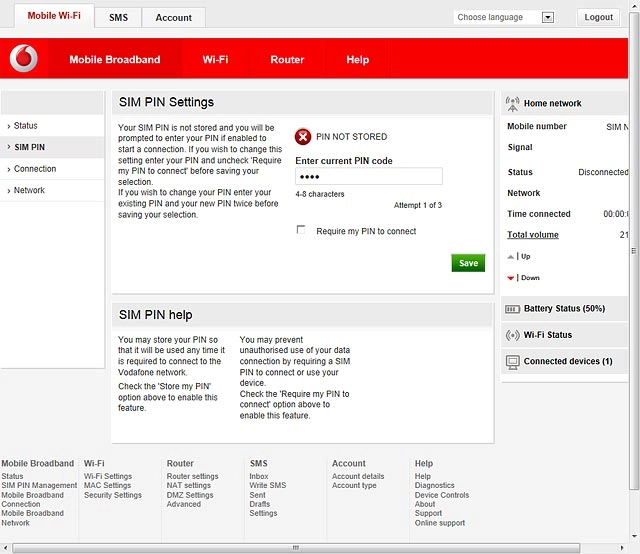This screenshot has height=554, width=640.
Task: Expand the Connected devices (1) panel
Action: (564, 361)
